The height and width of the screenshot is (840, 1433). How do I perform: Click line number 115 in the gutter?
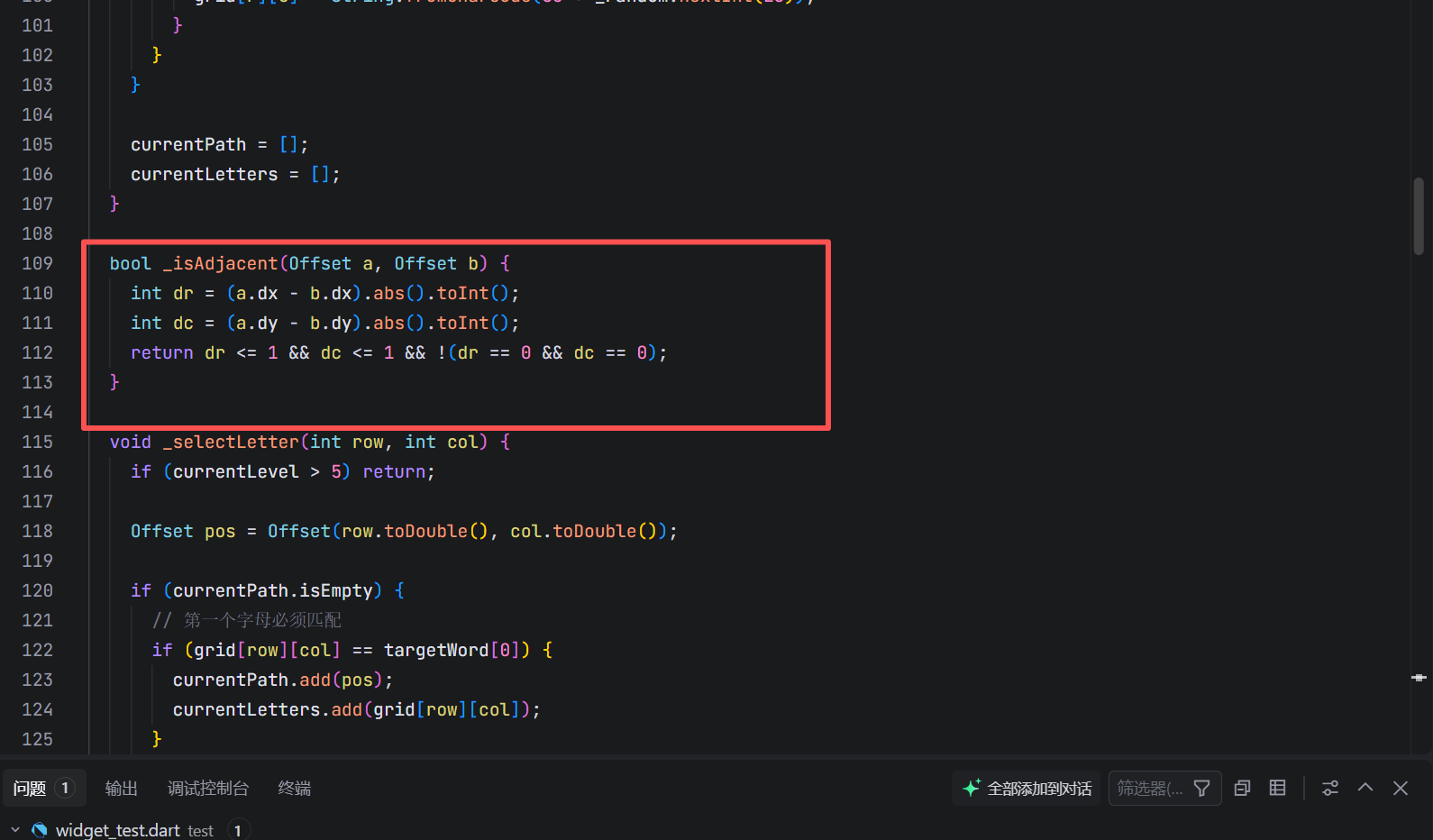[x=37, y=442]
